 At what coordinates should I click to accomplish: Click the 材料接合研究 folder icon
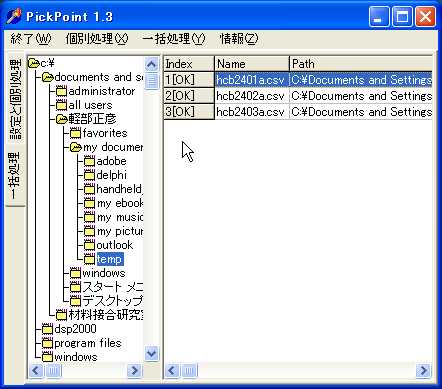(x=61, y=315)
